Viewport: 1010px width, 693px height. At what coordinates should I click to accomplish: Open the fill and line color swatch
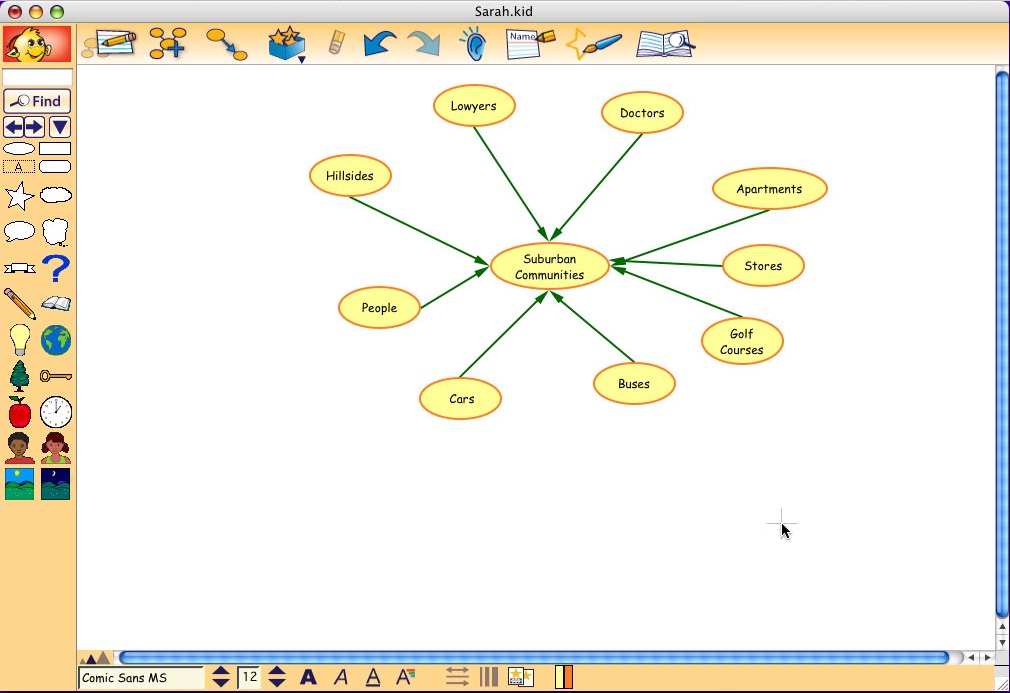pos(564,677)
